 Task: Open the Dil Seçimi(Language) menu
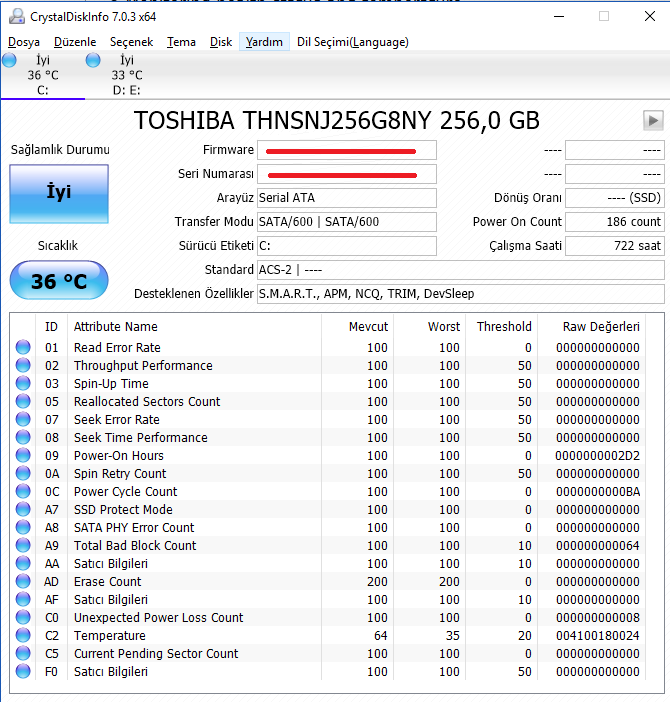point(353,42)
